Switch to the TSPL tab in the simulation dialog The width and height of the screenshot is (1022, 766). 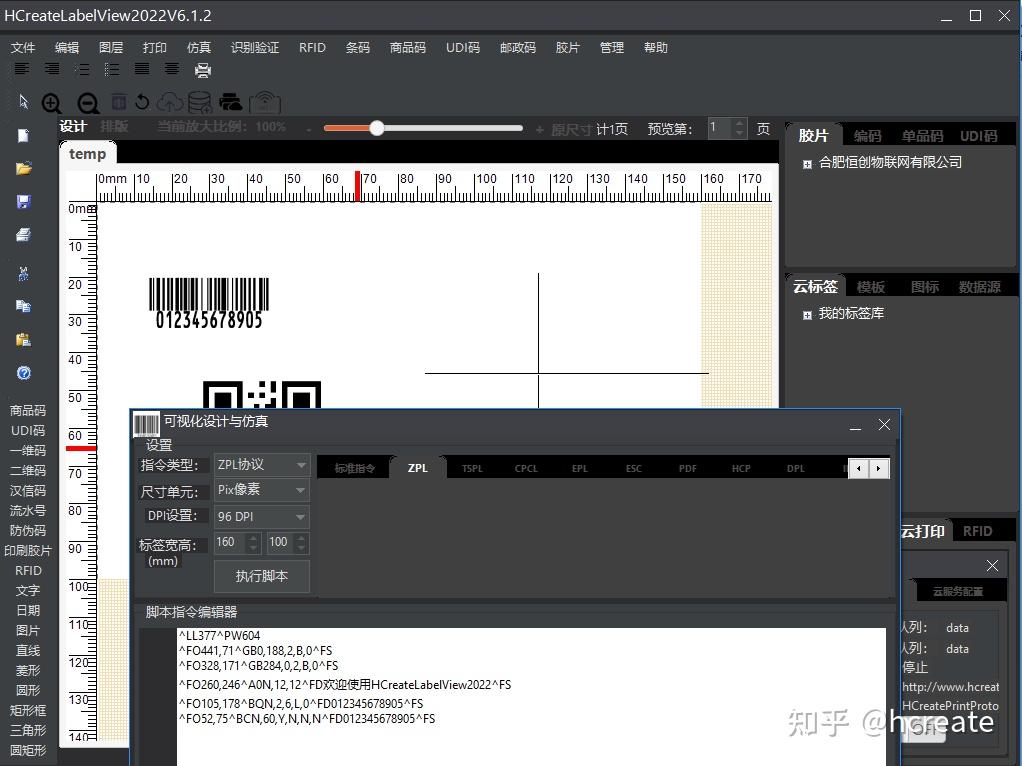[x=470, y=467]
